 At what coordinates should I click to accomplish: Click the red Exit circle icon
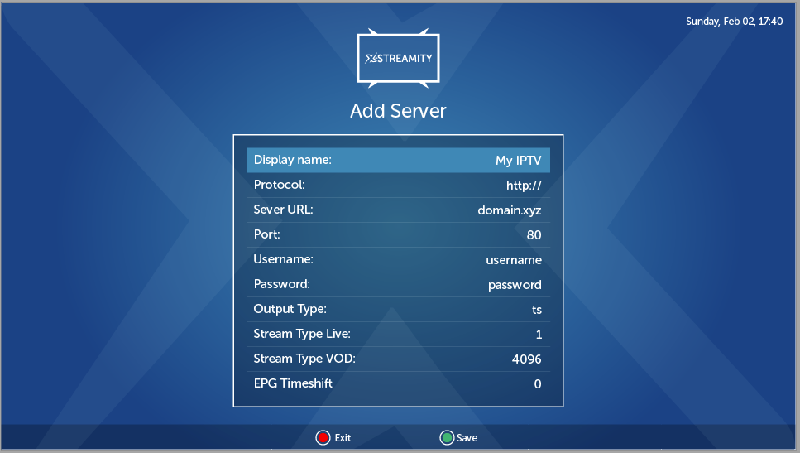pyautogui.click(x=323, y=438)
